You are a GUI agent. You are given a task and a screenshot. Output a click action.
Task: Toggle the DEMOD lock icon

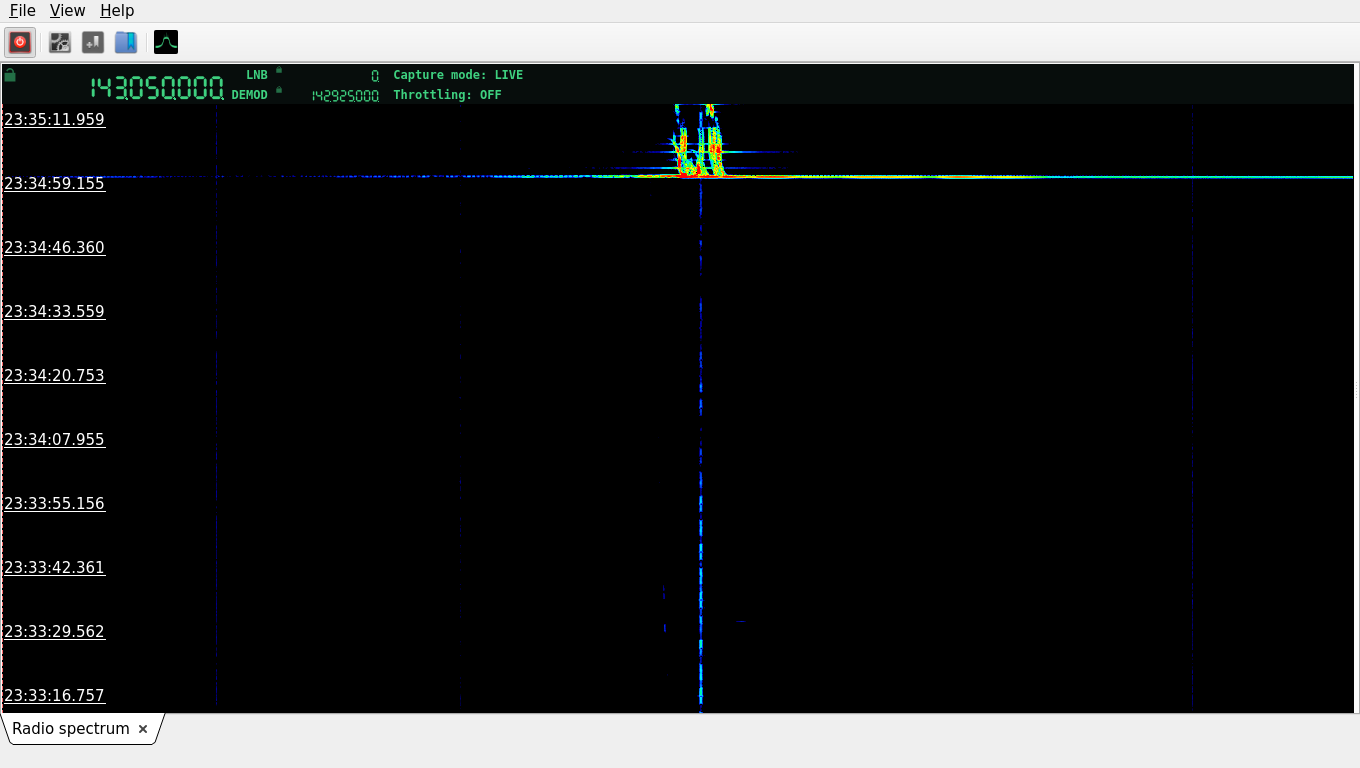(x=279, y=90)
